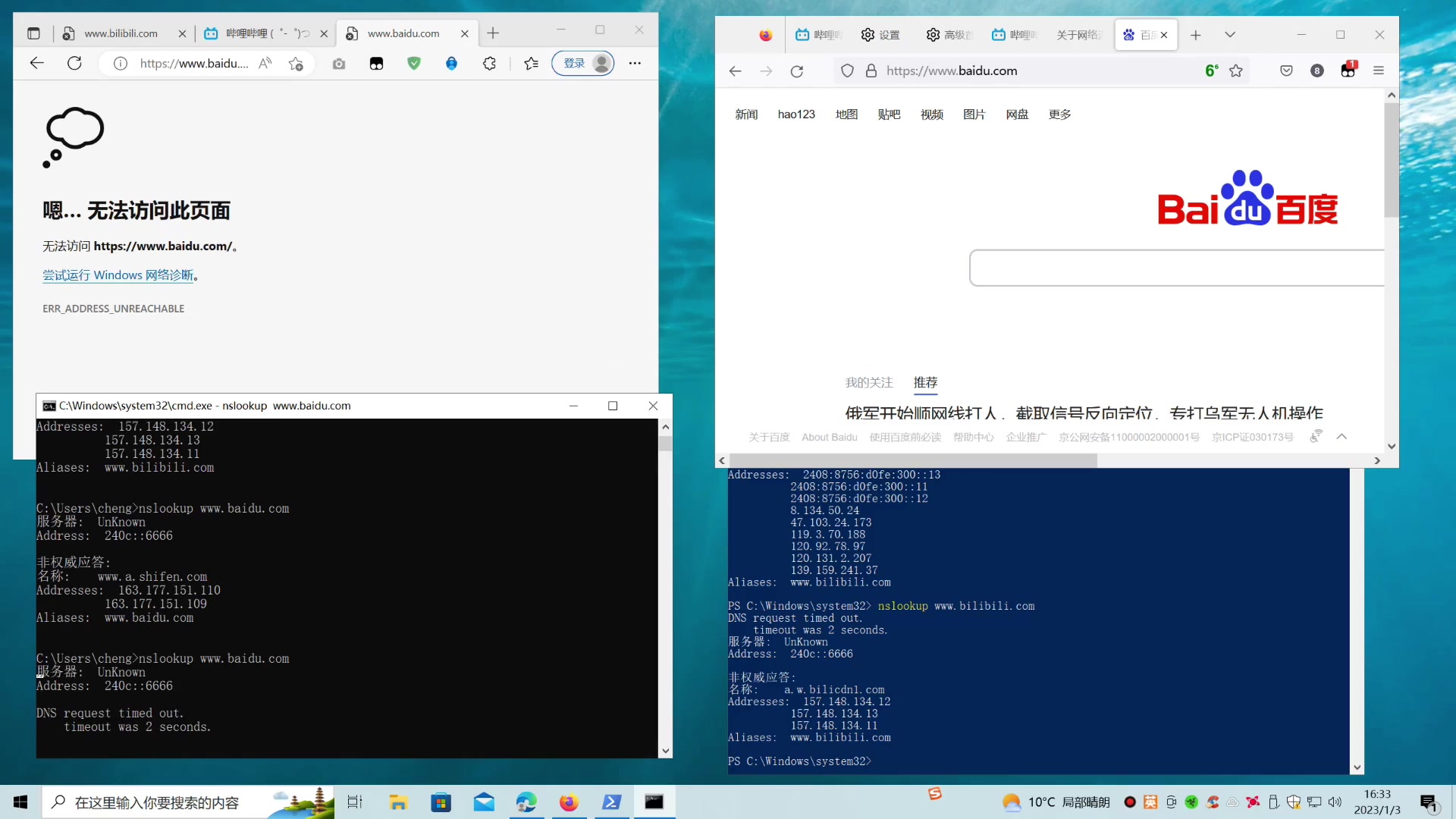The image size is (1456, 819).
Task: Open Firefox tracking protection shield
Action: click(847, 71)
